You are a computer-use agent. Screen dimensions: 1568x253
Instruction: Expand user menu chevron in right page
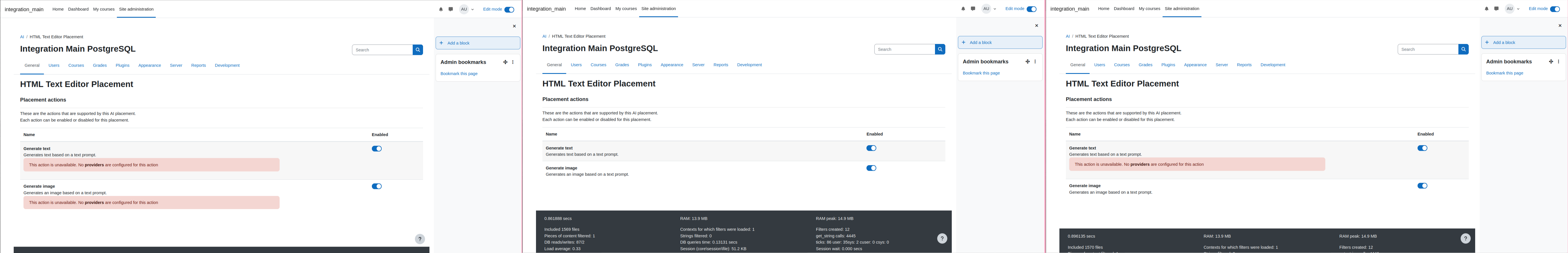pos(1518,9)
